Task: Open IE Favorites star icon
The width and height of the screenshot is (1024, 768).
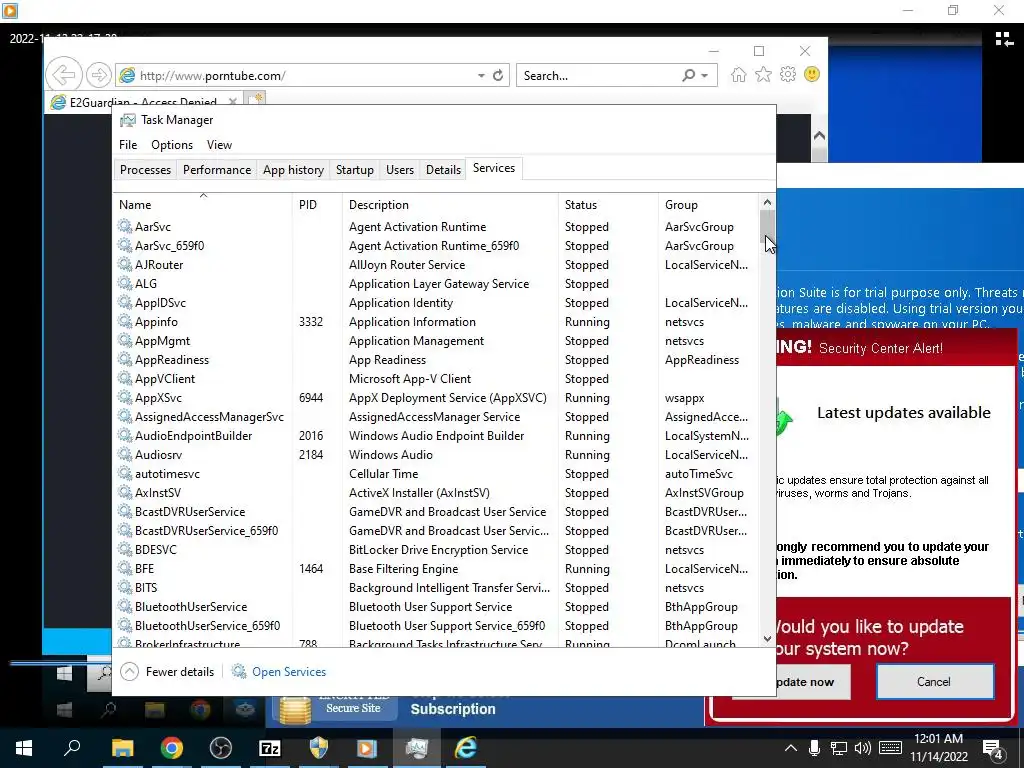Action: point(763,74)
